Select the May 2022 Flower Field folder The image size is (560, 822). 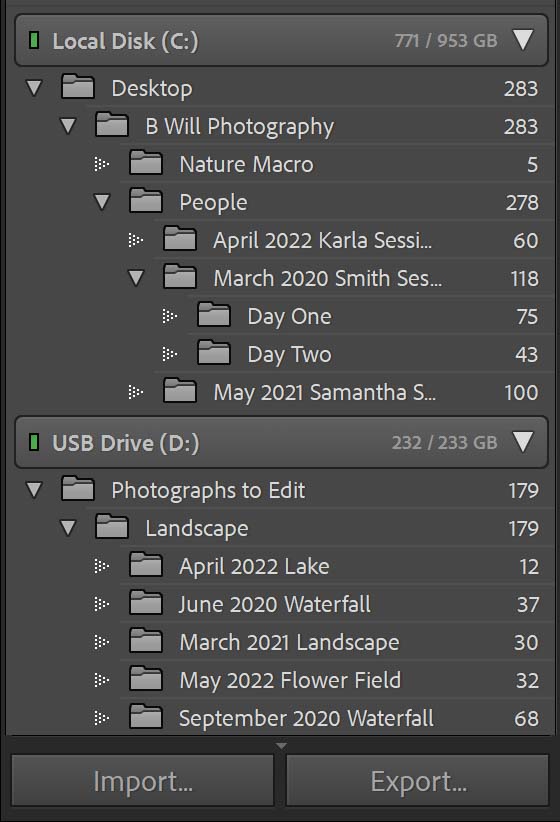(337, 680)
